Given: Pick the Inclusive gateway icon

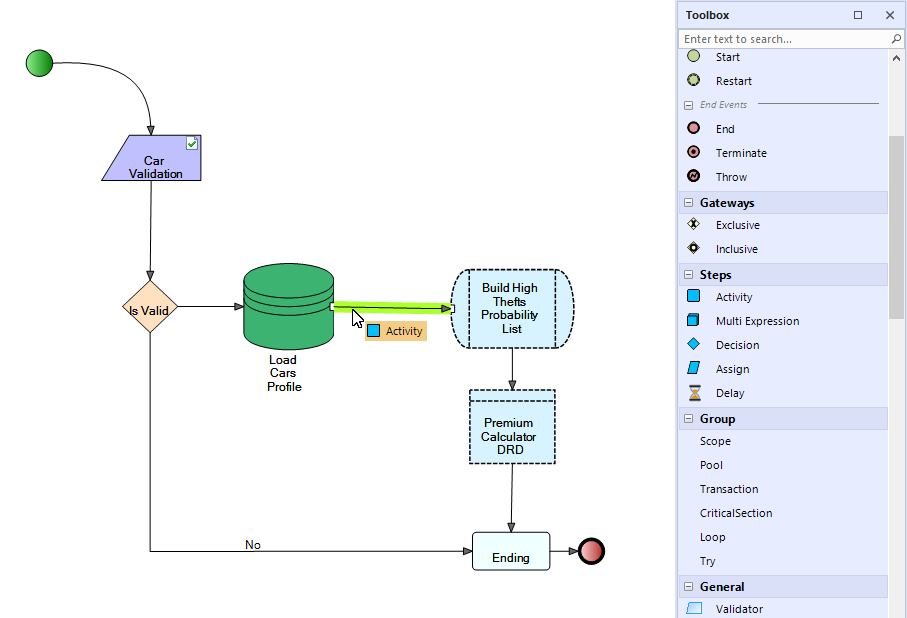Looking at the screenshot, I should click(x=694, y=248).
